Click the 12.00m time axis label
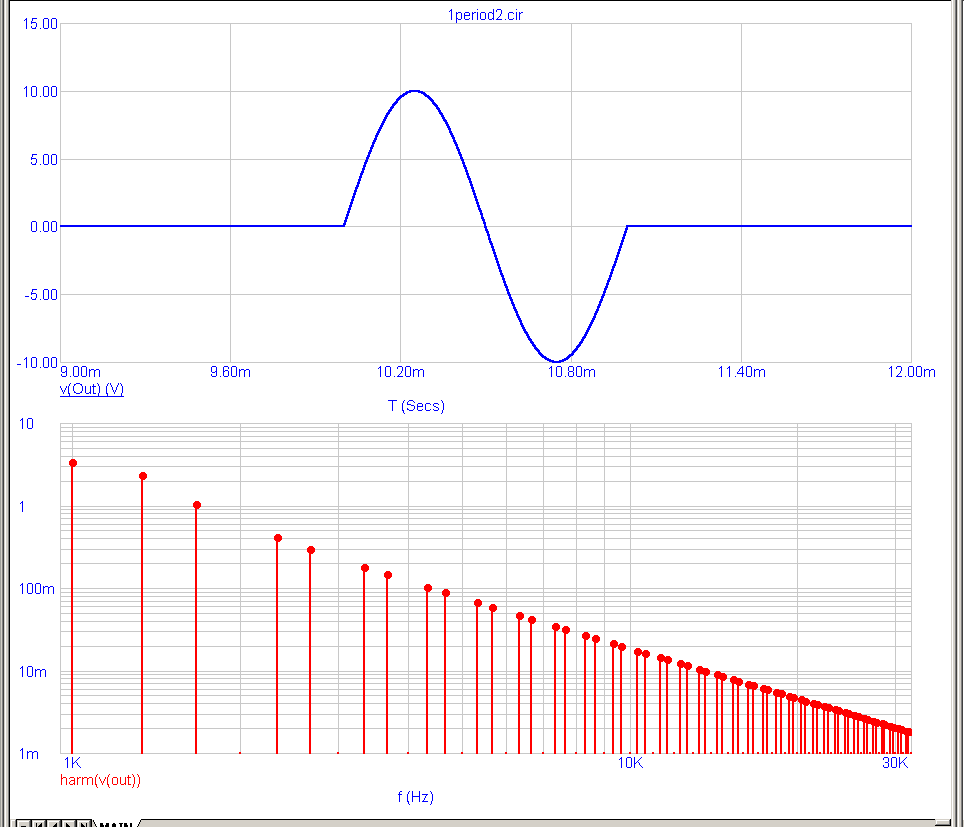The image size is (964, 827). click(912, 372)
